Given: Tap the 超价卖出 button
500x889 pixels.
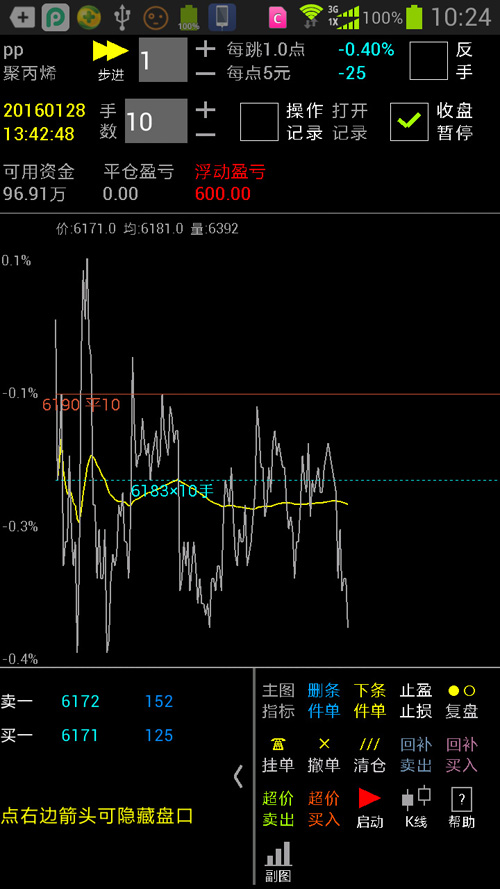Looking at the screenshot, I should point(278,809).
